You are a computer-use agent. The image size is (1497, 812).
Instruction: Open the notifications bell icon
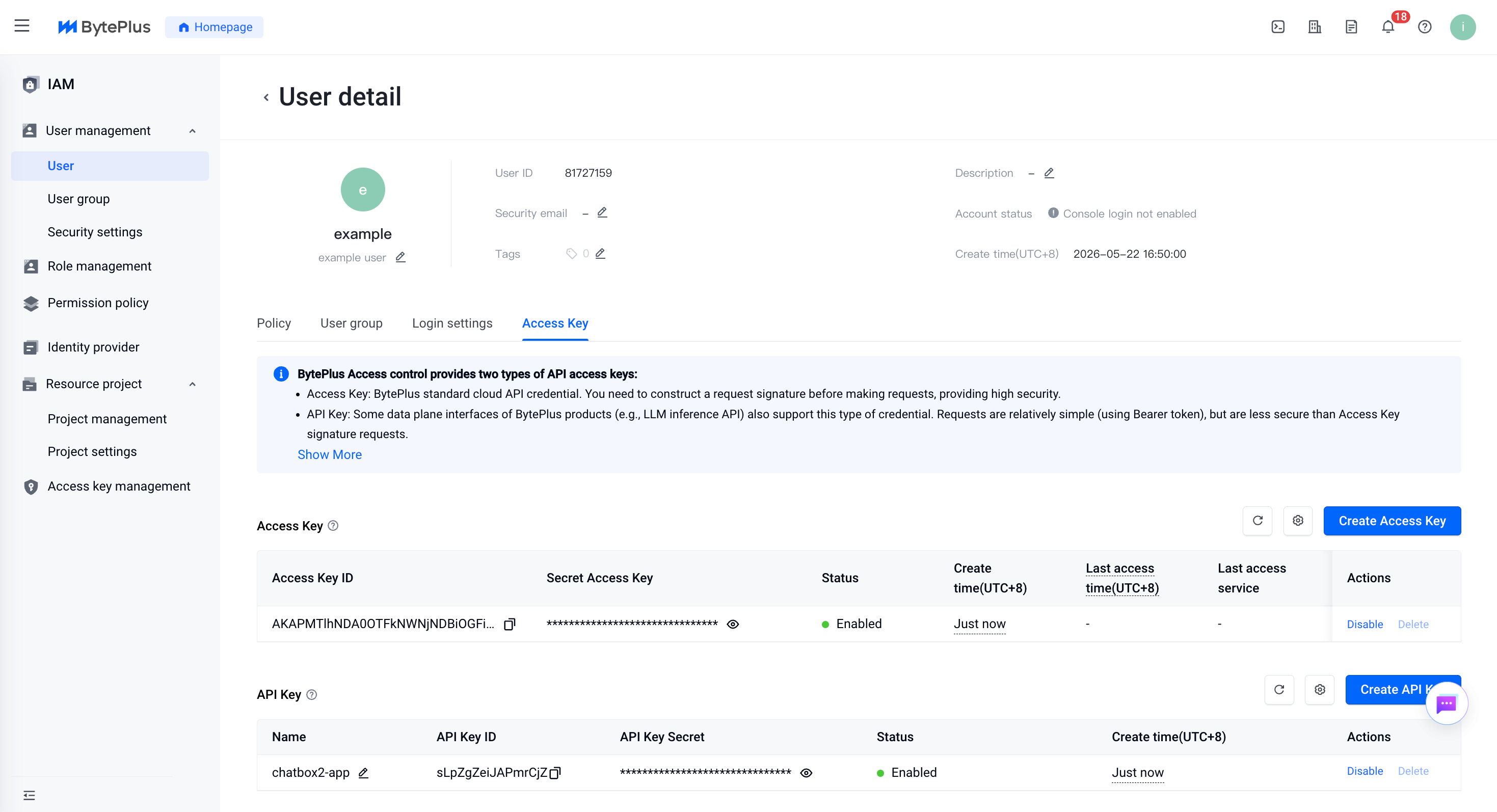pyautogui.click(x=1388, y=26)
